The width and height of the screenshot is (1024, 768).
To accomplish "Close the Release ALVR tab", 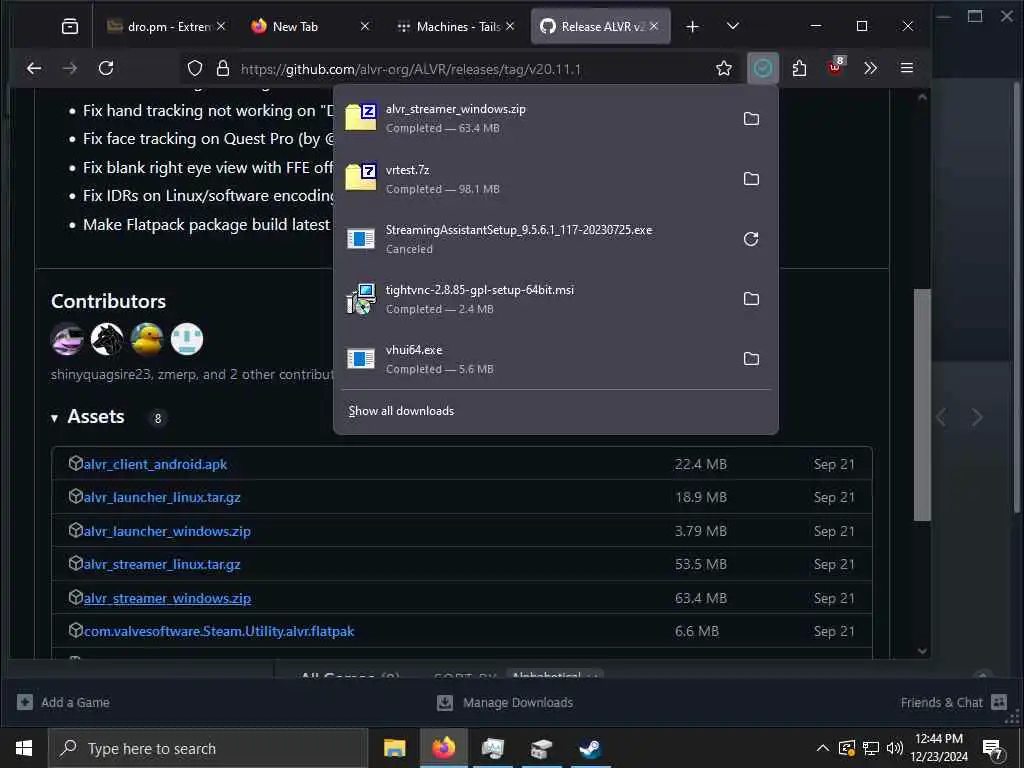I will 654,26.
